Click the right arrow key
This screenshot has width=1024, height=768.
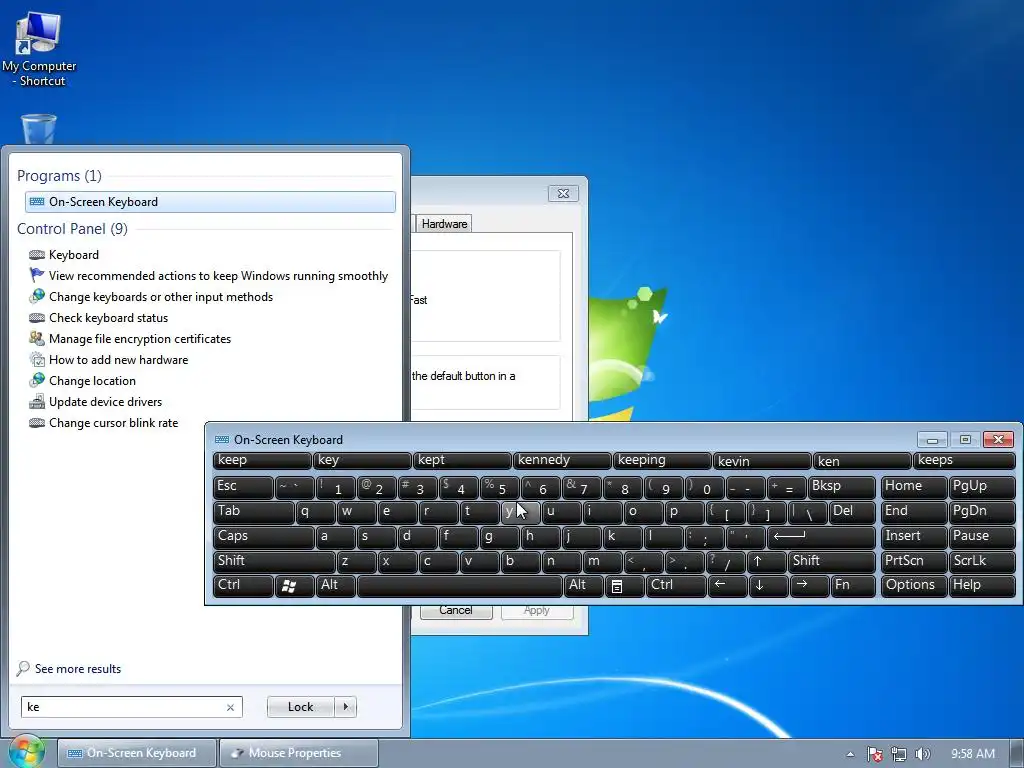(x=809, y=586)
